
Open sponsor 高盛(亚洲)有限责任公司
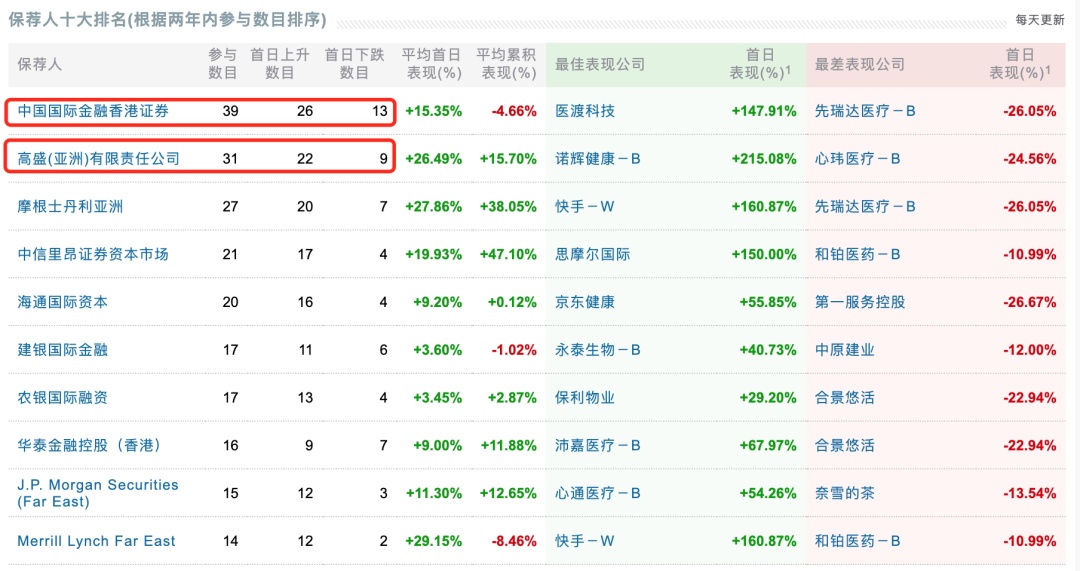98,158
